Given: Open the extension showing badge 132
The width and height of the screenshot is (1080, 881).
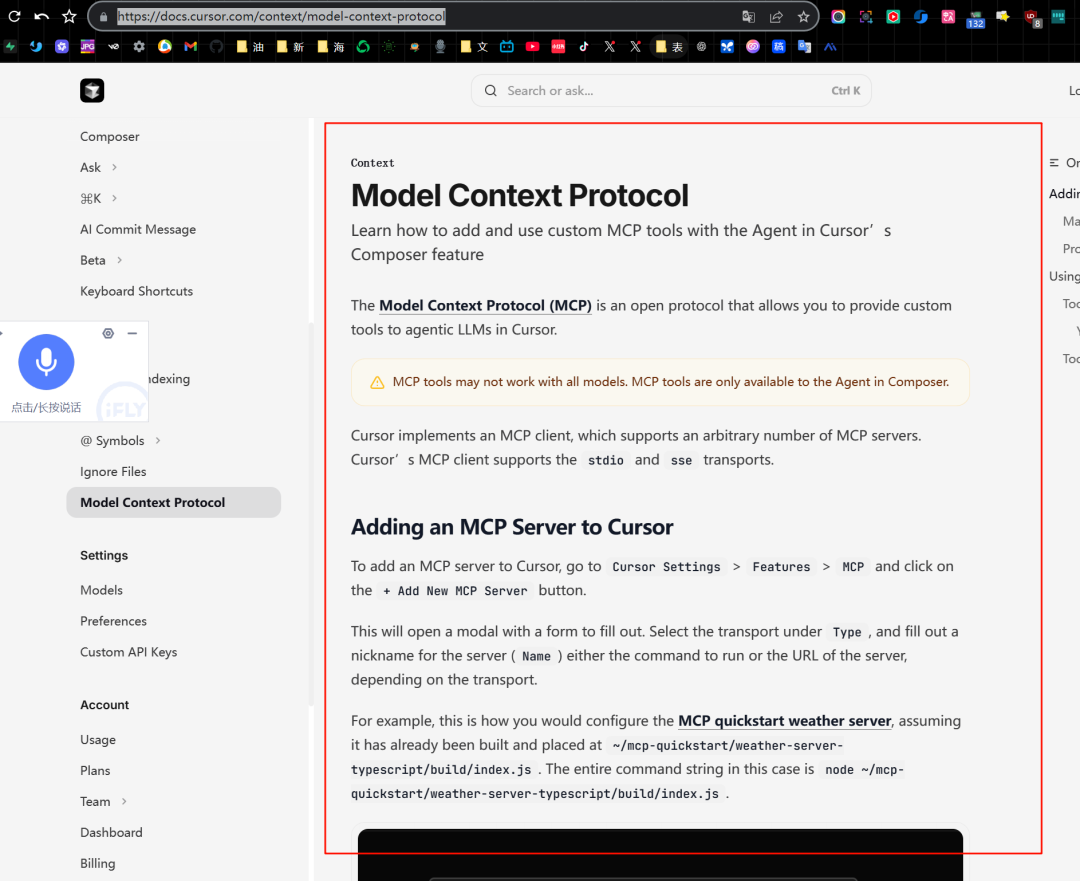Looking at the screenshot, I should (x=975, y=19).
